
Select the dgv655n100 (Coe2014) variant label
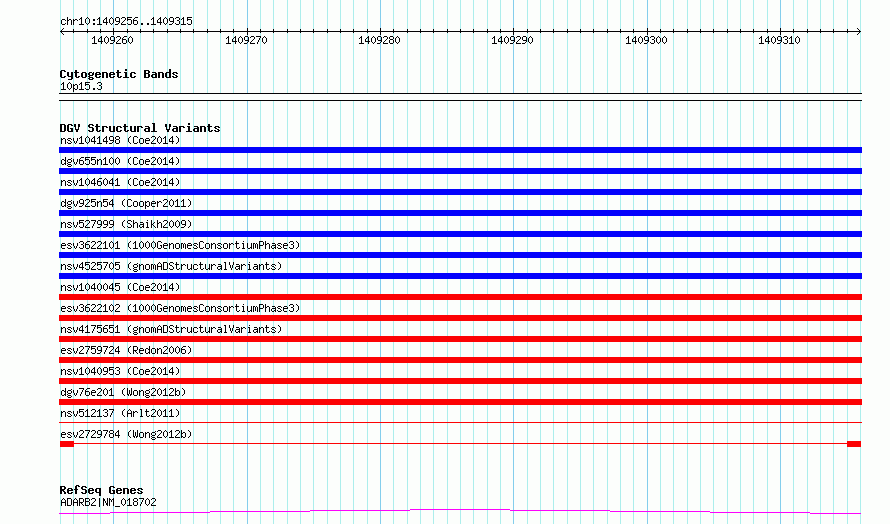(120, 161)
